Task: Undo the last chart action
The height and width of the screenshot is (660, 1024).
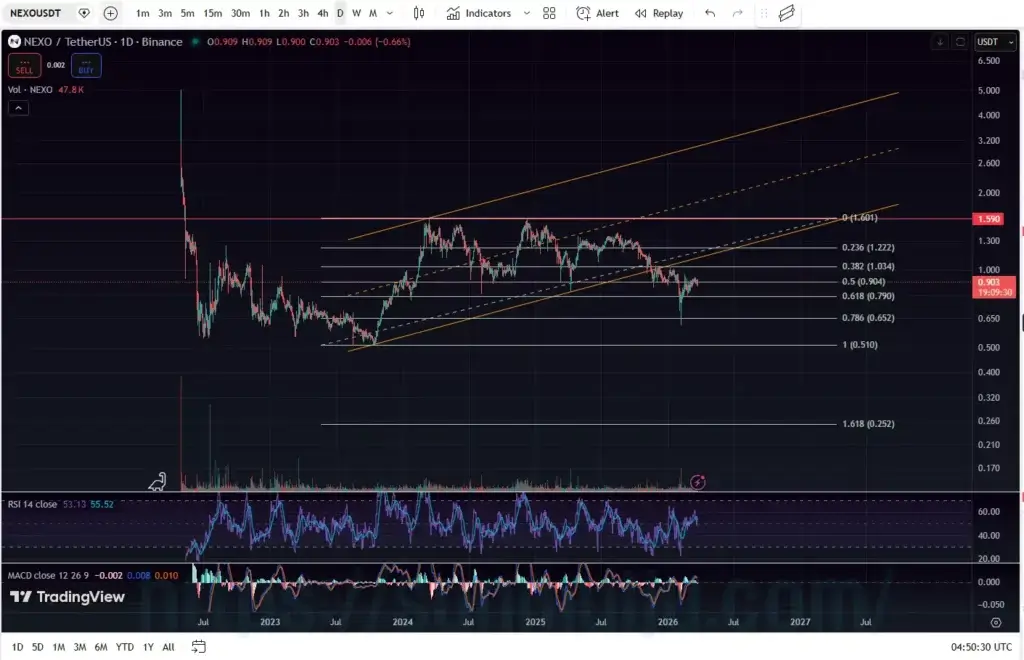Action: [x=710, y=13]
